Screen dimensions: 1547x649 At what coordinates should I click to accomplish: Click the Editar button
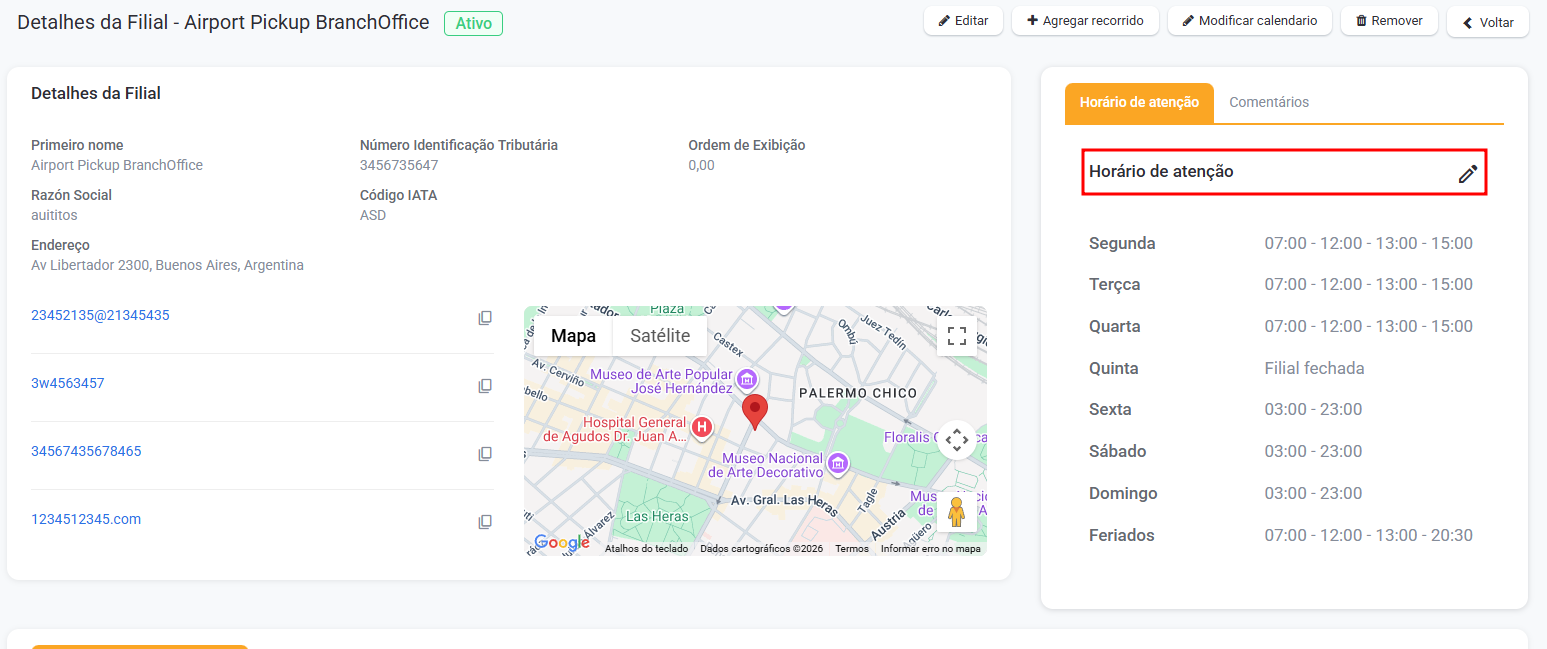[963, 21]
